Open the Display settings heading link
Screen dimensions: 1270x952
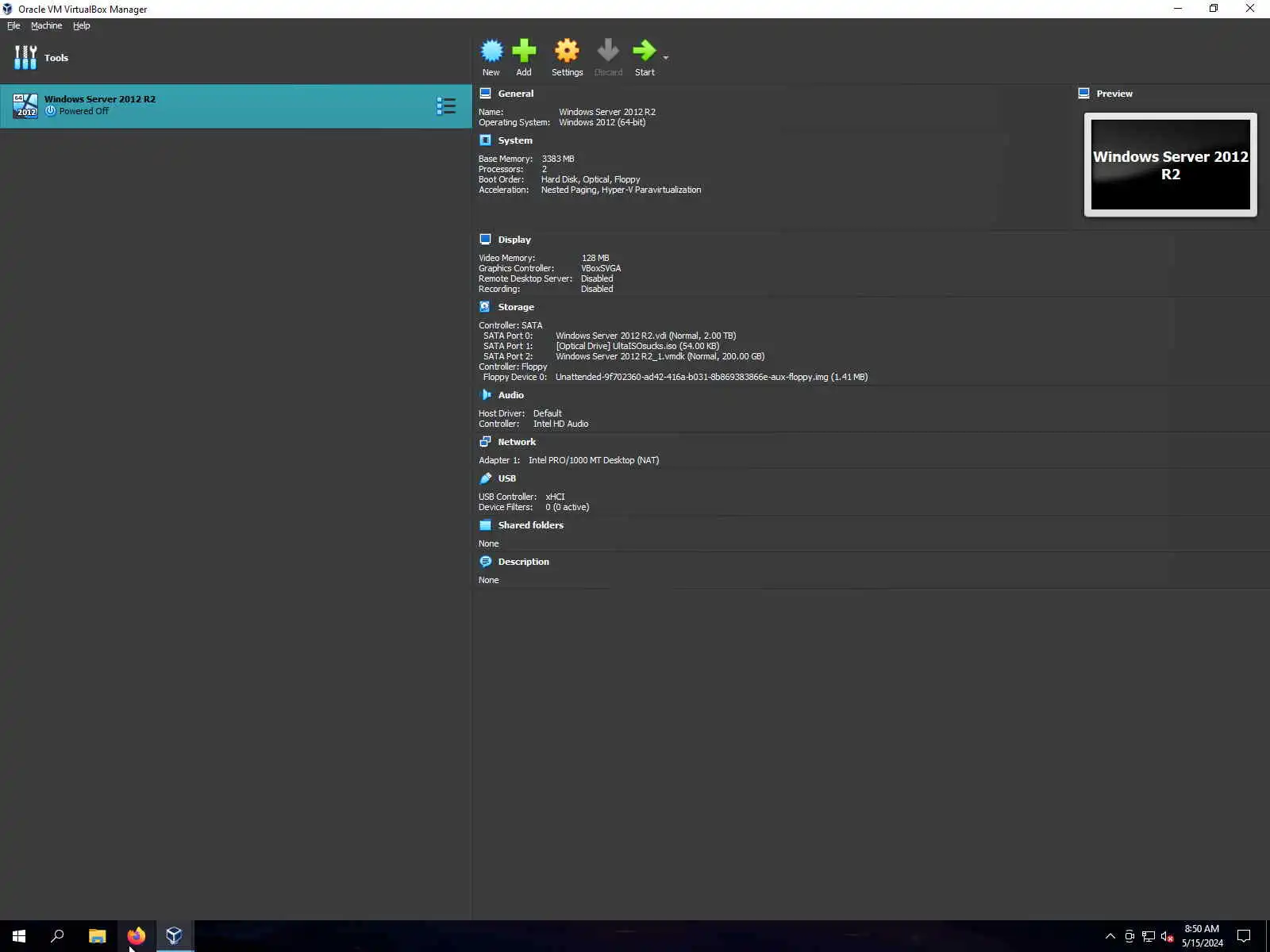(514, 240)
